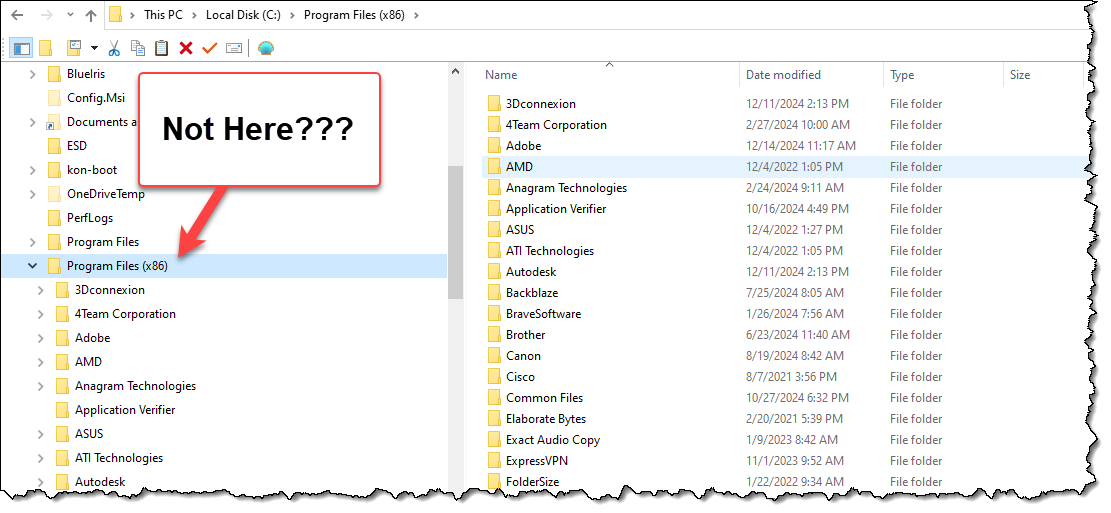Click the Cut scissors icon

tap(114, 48)
